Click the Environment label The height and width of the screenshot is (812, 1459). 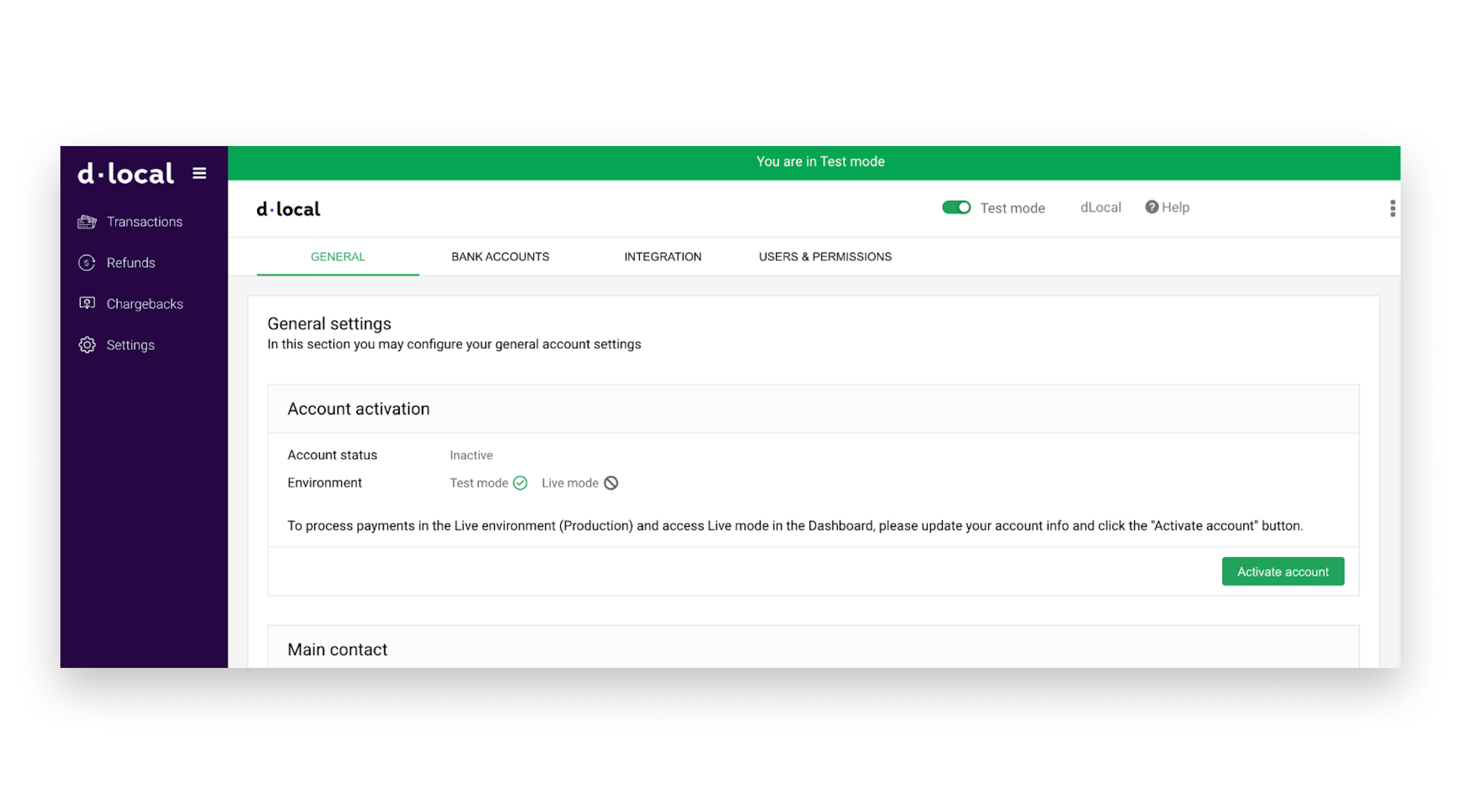pyautogui.click(x=324, y=483)
